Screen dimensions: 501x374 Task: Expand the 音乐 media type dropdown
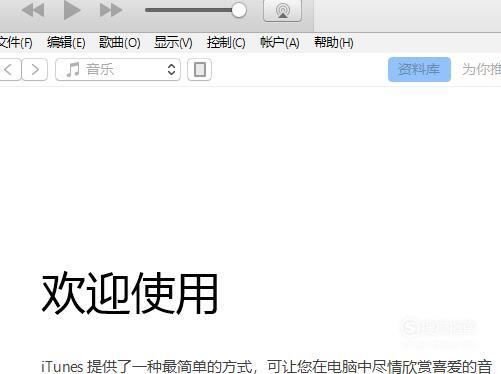[118, 70]
